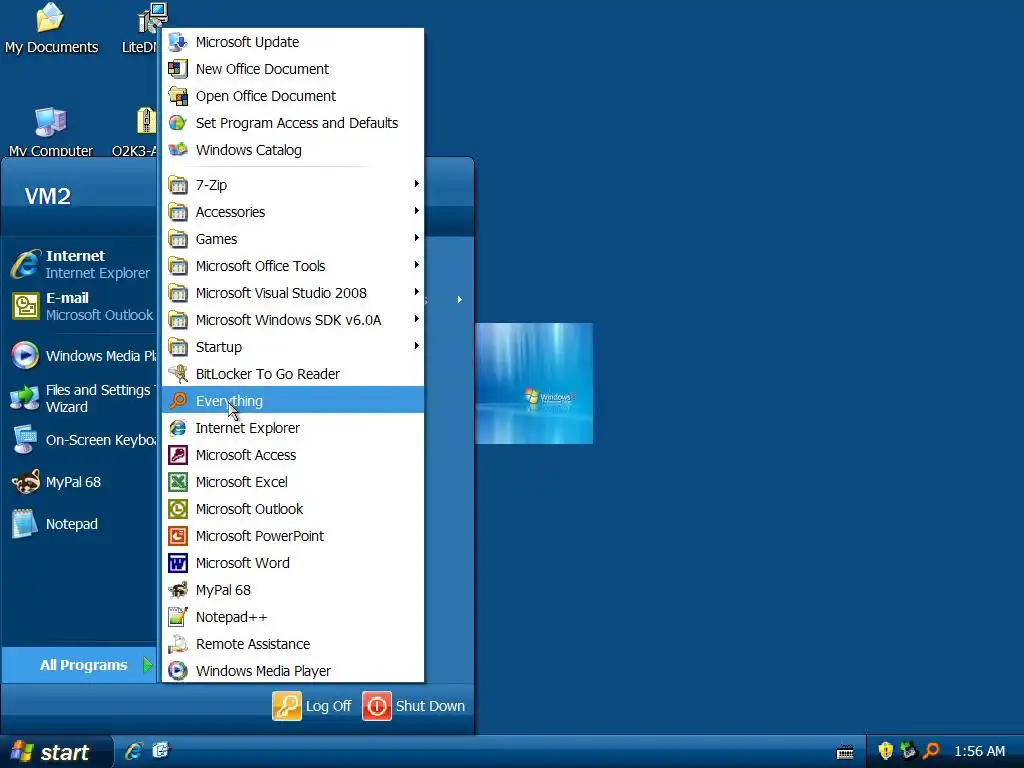Select My Documents desktop icon
The image size is (1024, 768).
51,29
